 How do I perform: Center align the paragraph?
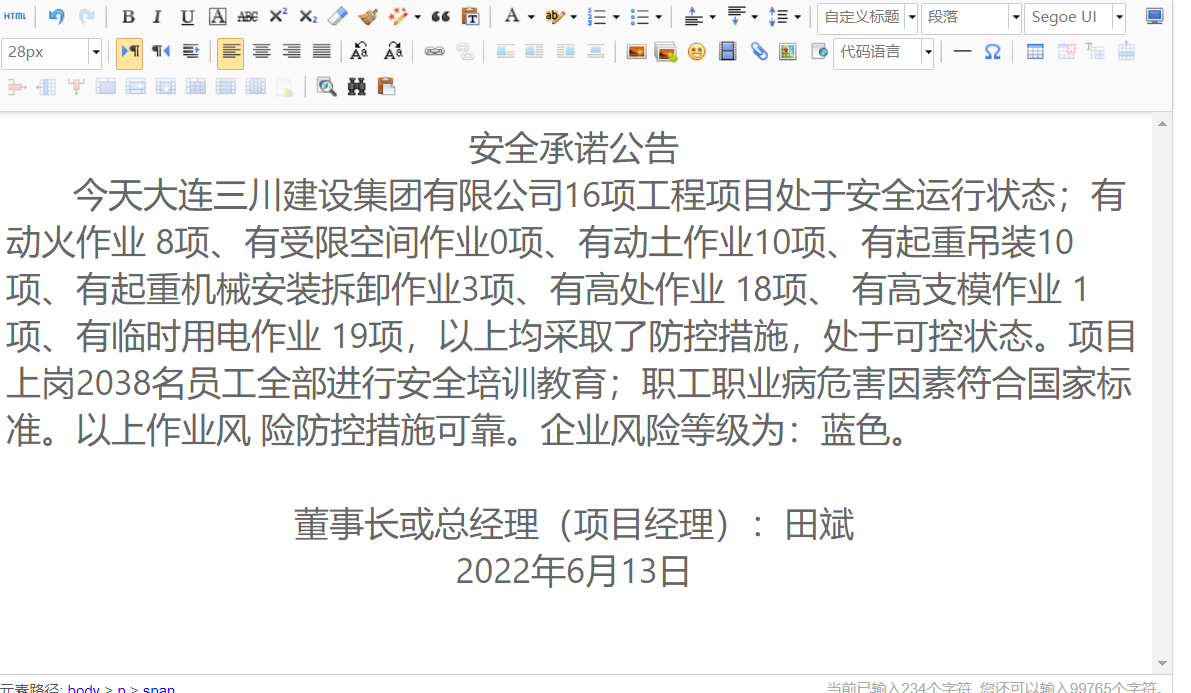coord(261,51)
